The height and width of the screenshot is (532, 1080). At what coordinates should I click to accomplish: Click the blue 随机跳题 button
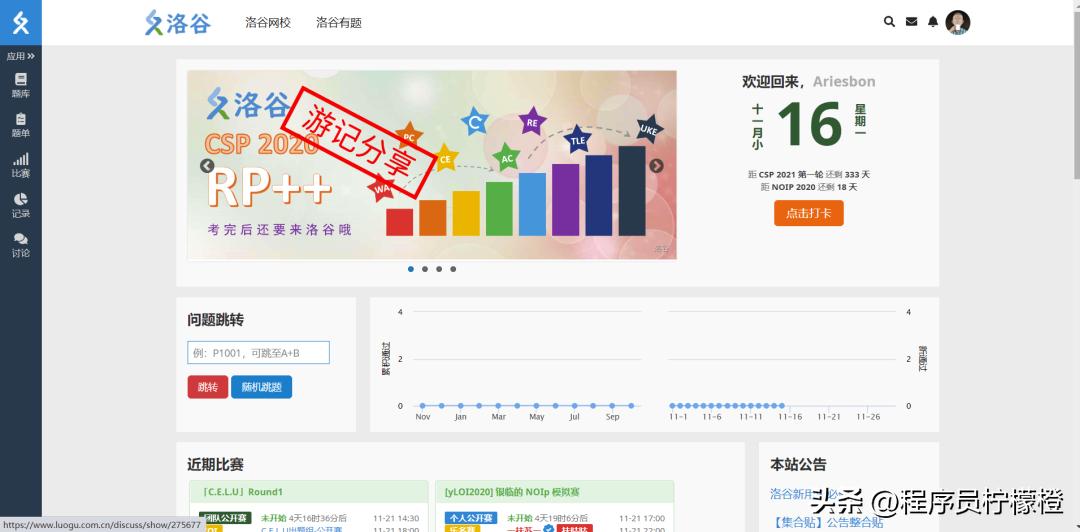tap(262, 387)
